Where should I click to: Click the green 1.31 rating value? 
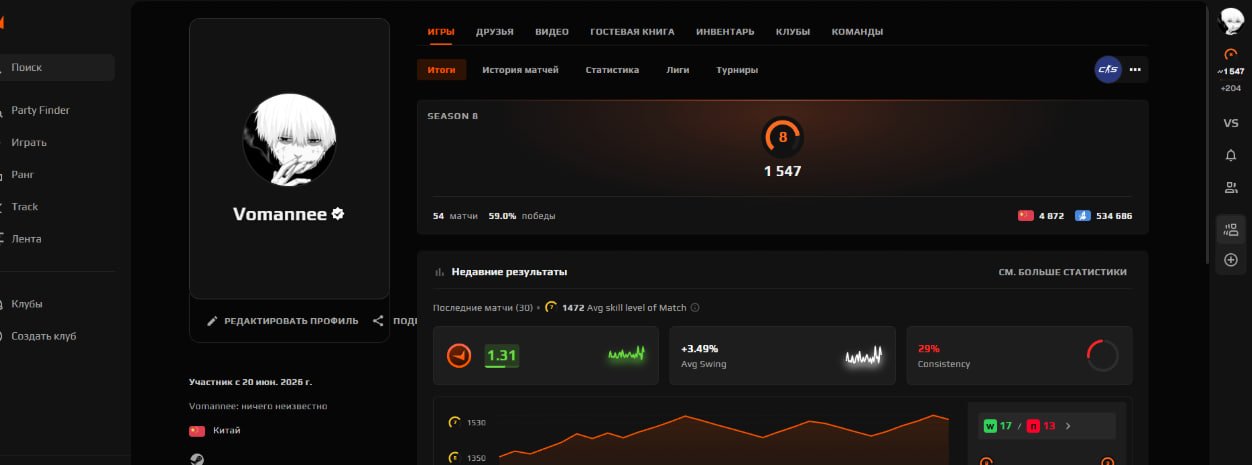[x=501, y=356]
